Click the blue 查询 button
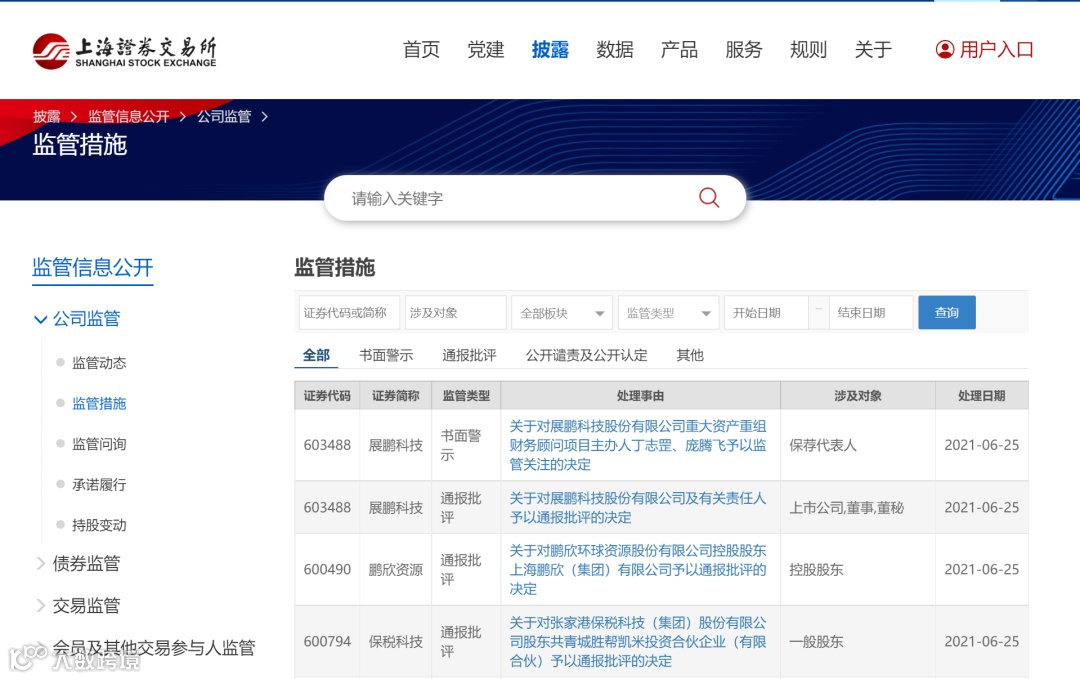 pos(946,313)
